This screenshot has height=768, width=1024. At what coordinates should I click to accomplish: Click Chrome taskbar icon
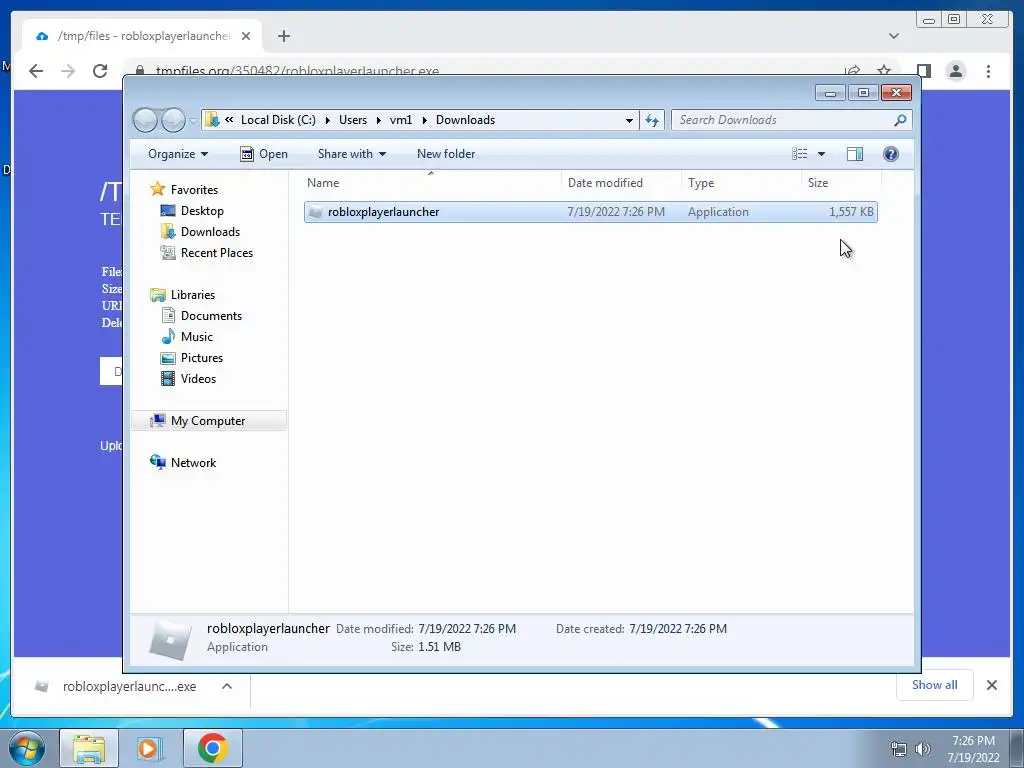pos(213,748)
